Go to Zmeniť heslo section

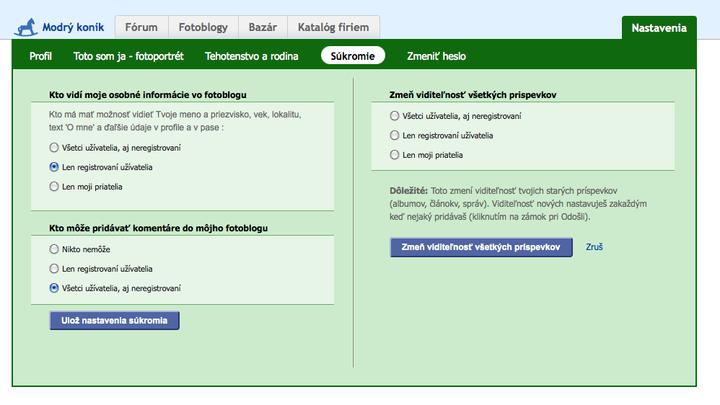436,56
